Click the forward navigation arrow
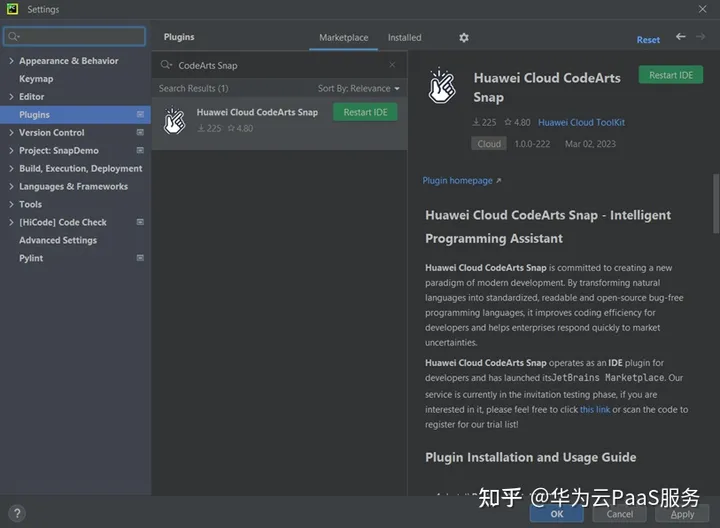Viewport: 720px width, 528px height. point(700,37)
